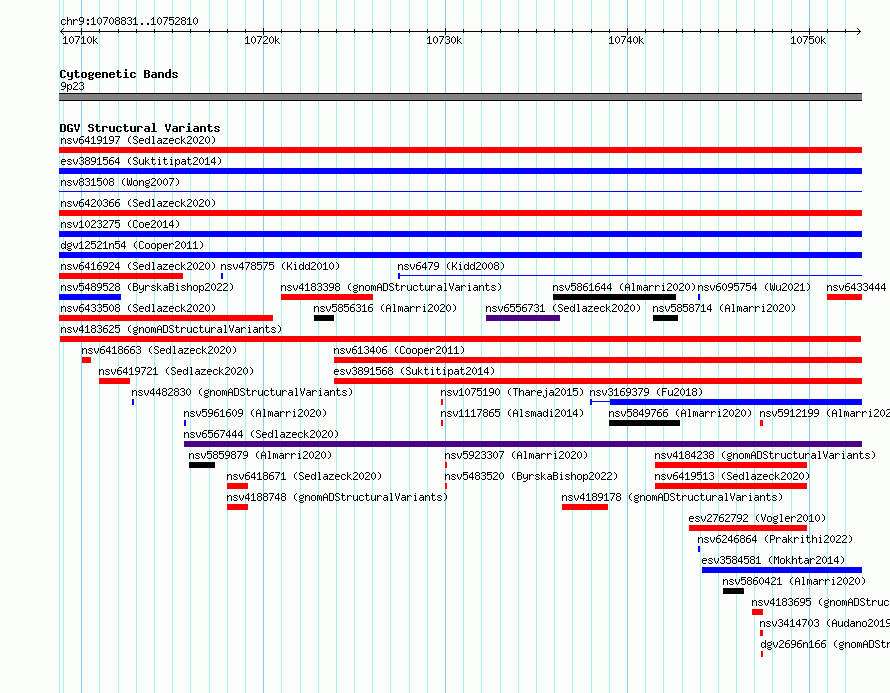Click the nsv3414703 (Audano2019) label

824,623
